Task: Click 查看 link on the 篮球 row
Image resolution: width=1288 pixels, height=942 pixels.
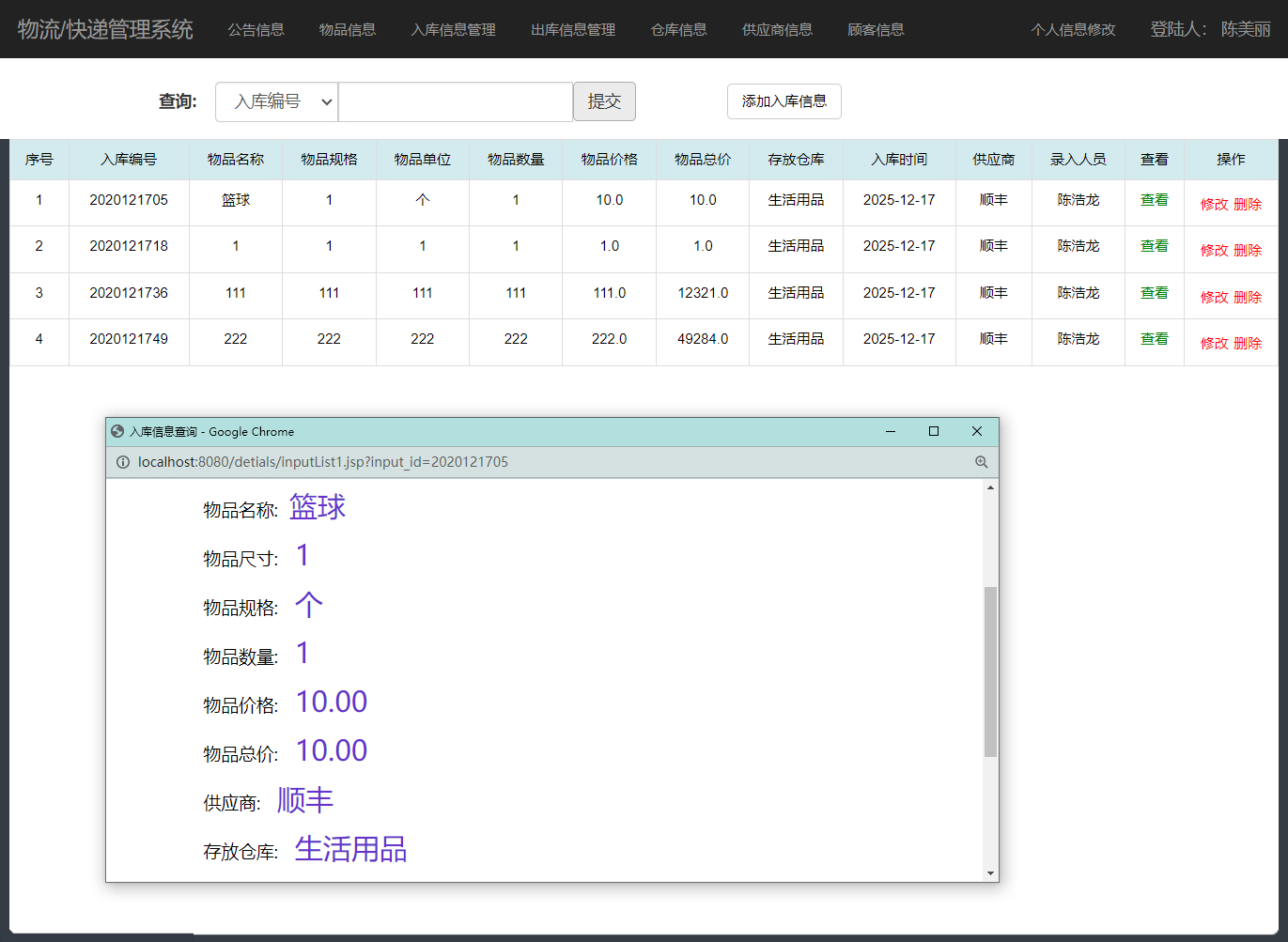Action: [1154, 199]
